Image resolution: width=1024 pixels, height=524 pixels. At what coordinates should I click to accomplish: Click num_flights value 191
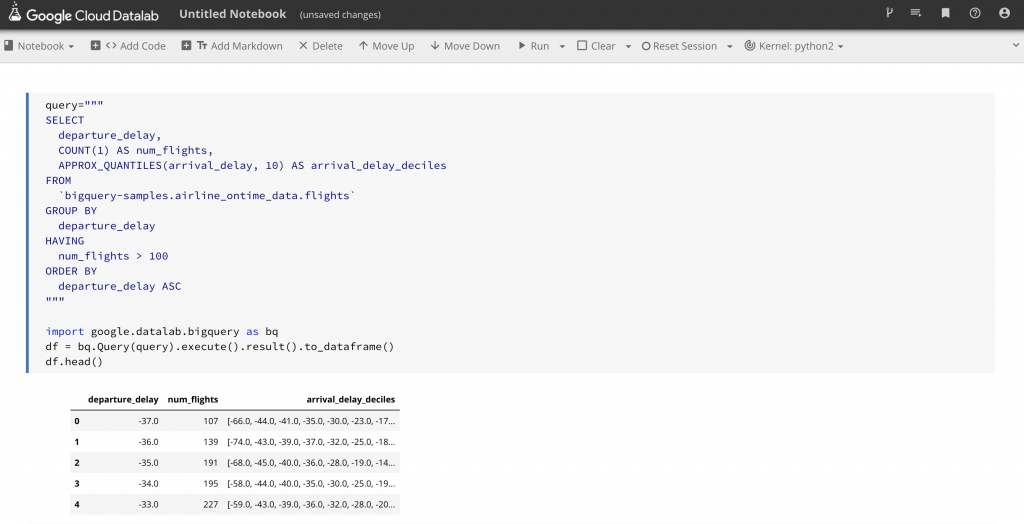(x=210, y=463)
